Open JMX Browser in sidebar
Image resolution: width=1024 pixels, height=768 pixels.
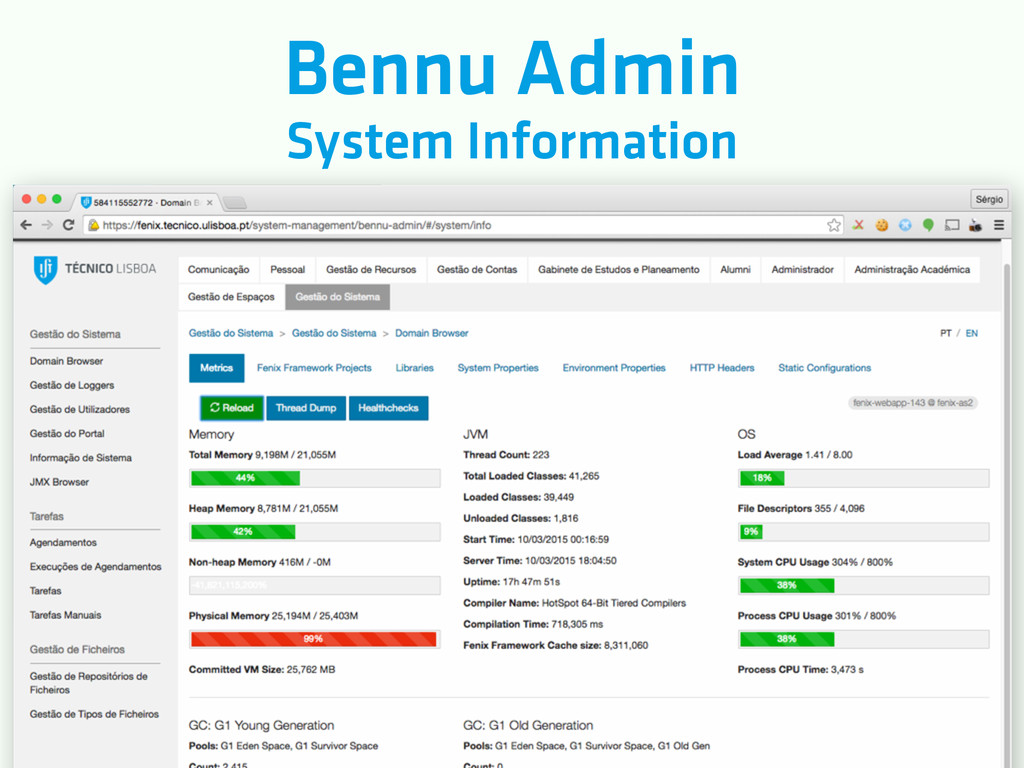point(59,482)
